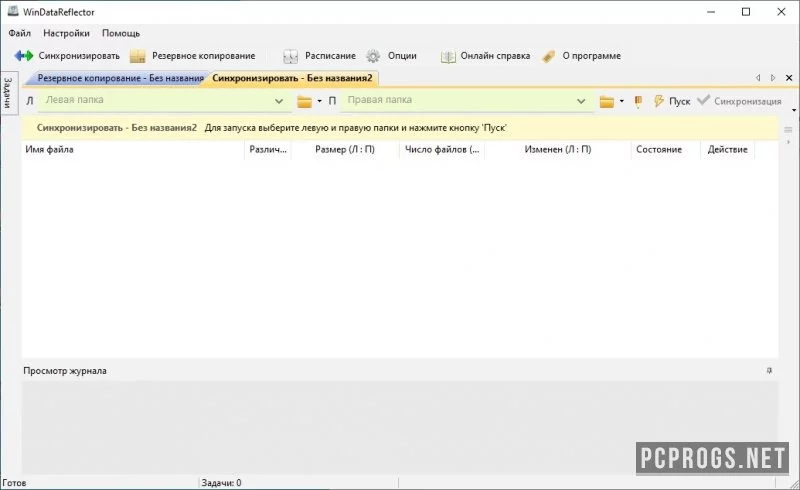Click the Синхронизировать arrows icon in toolbar

(23, 56)
